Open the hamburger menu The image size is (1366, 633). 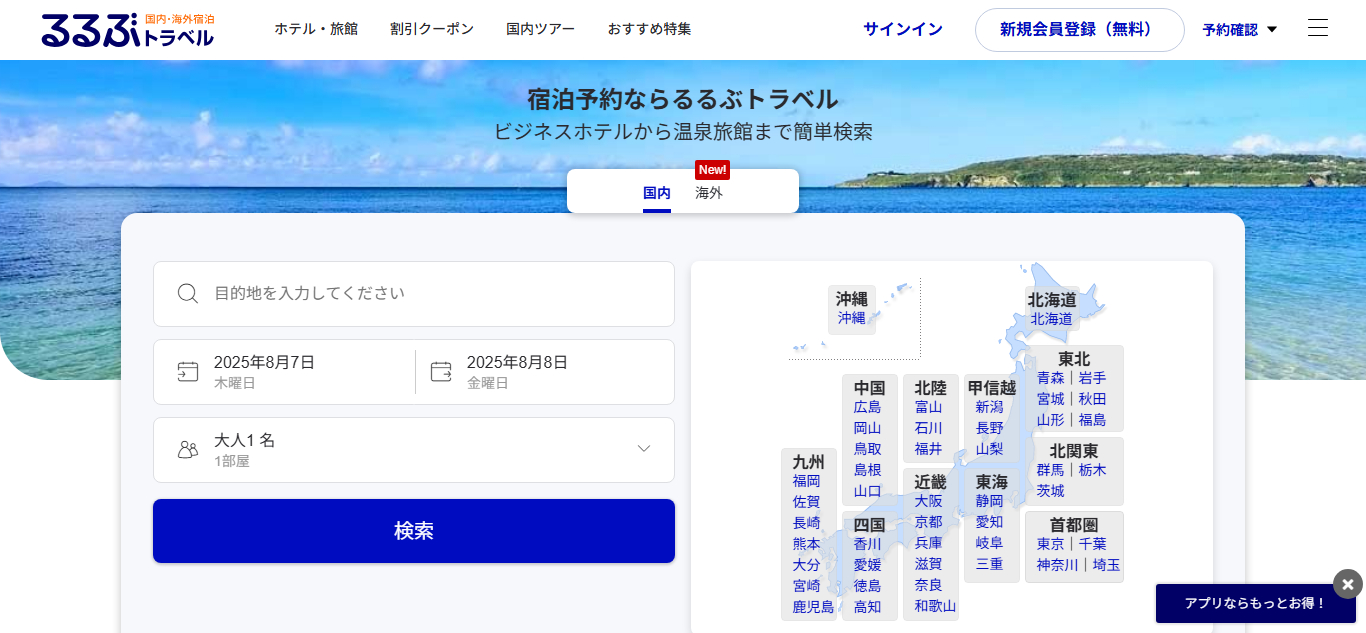[1318, 28]
